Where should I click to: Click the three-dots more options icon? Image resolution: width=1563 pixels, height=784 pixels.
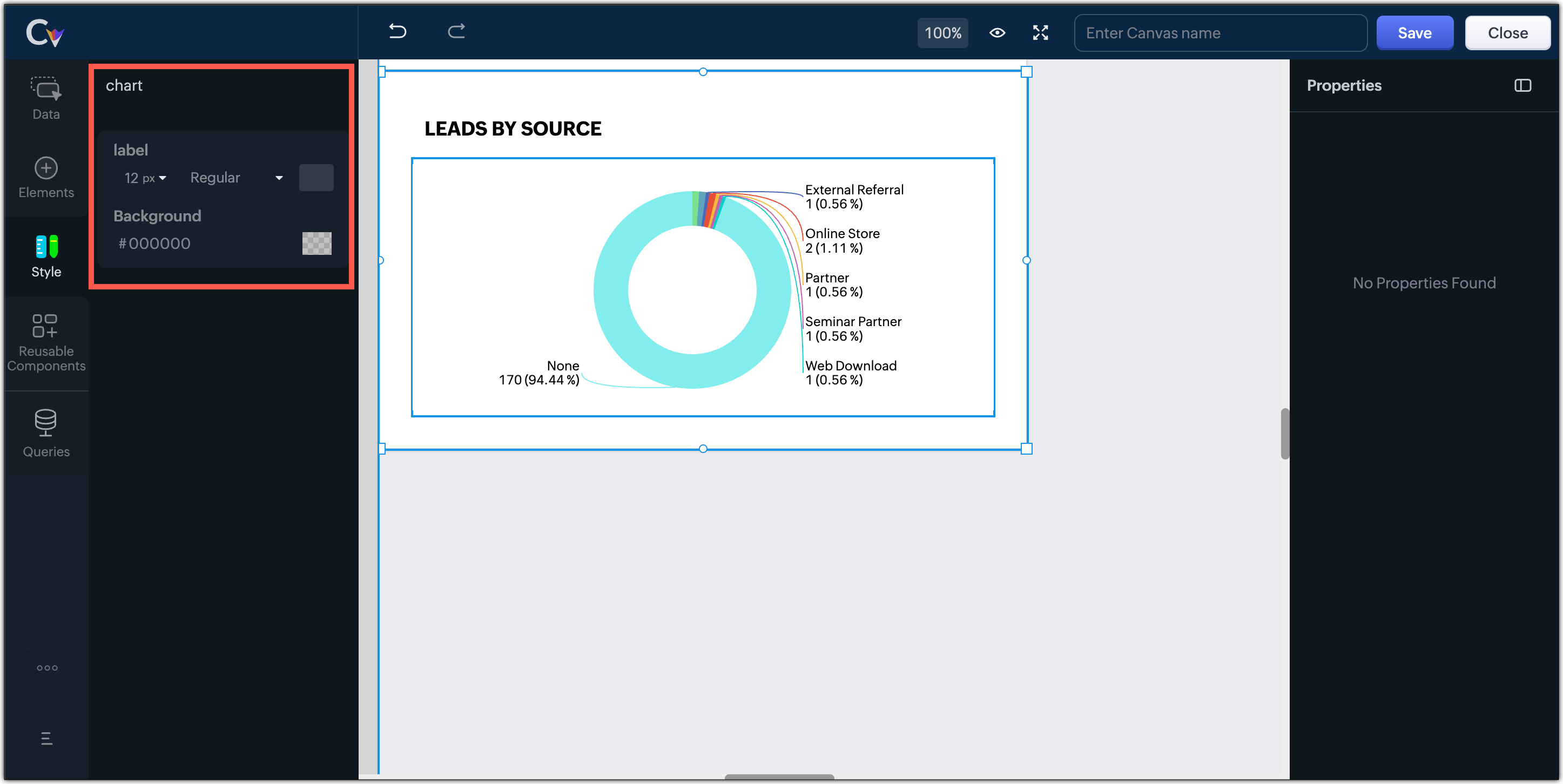coord(47,667)
